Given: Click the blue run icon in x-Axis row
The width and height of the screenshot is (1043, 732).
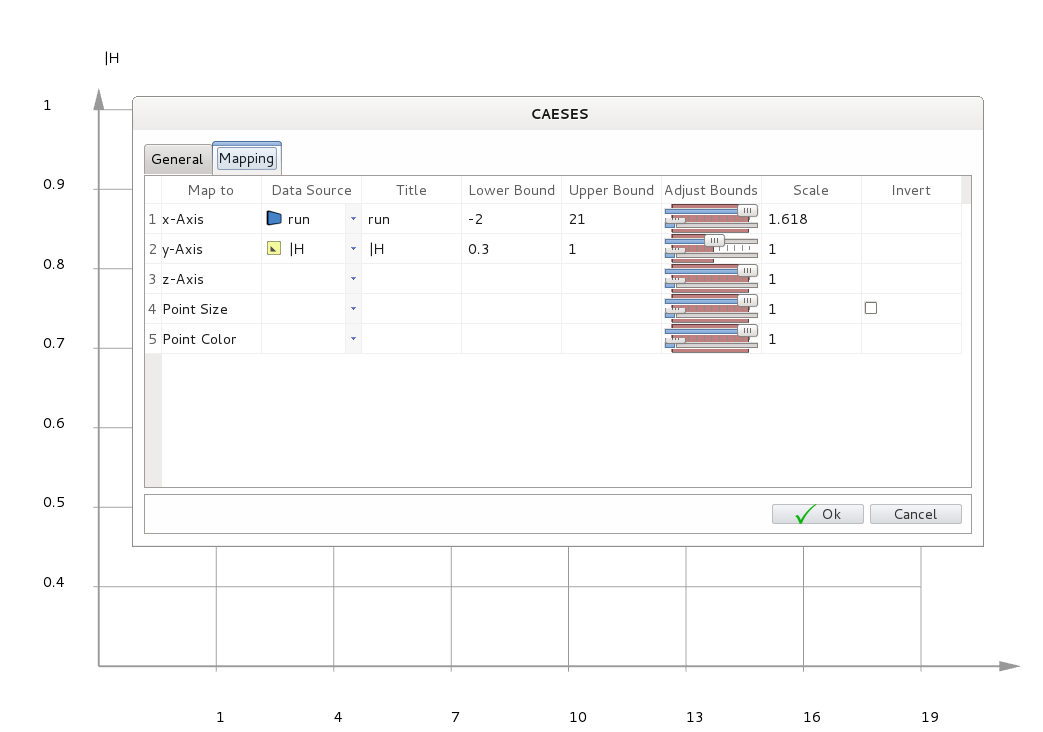Looking at the screenshot, I should [x=274, y=218].
